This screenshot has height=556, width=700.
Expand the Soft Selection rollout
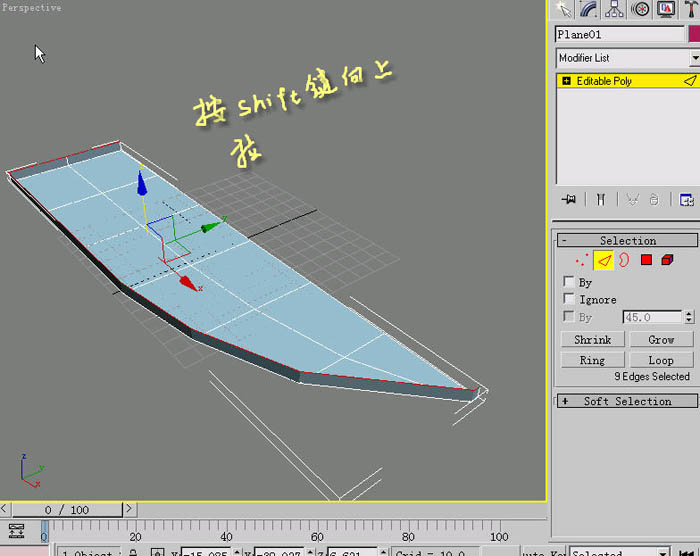point(627,401)
